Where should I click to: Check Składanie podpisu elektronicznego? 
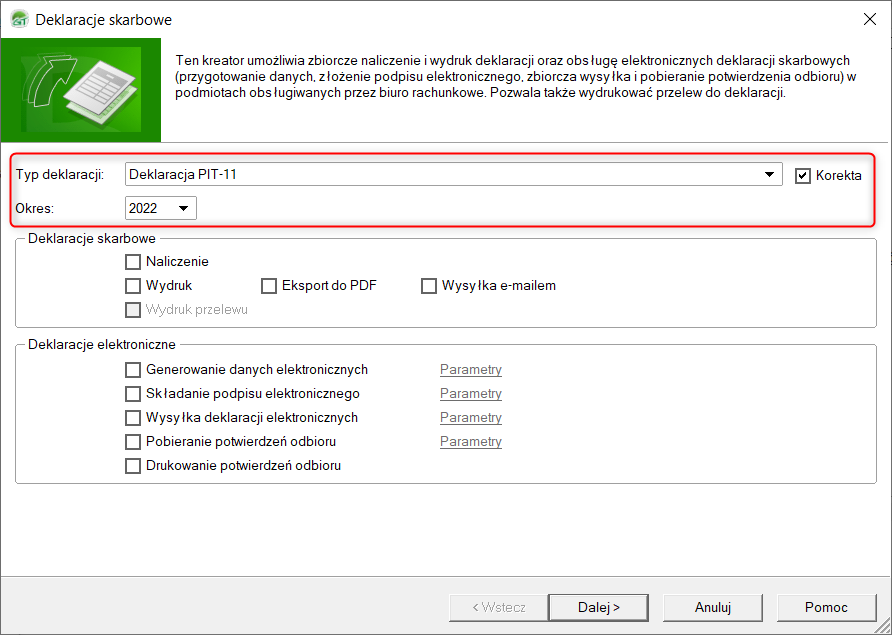[133, 394]
